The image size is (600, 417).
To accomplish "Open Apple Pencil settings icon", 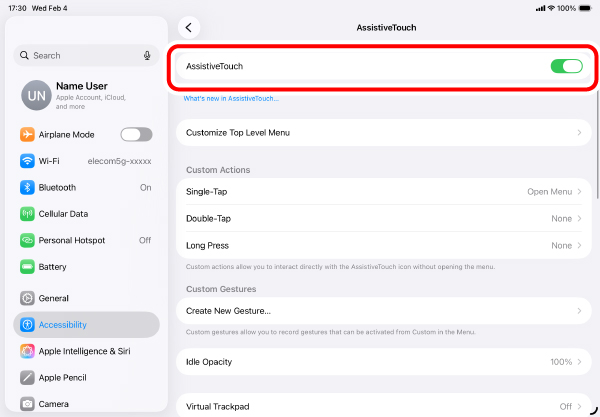I will (x=27, y=378).
